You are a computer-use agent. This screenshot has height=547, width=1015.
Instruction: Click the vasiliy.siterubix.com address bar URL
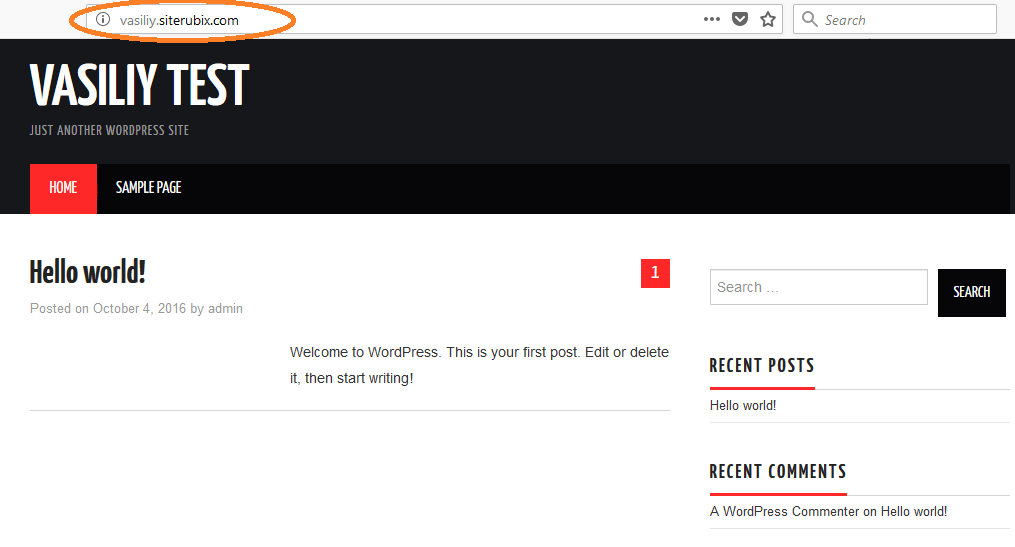tap(179, 20)
